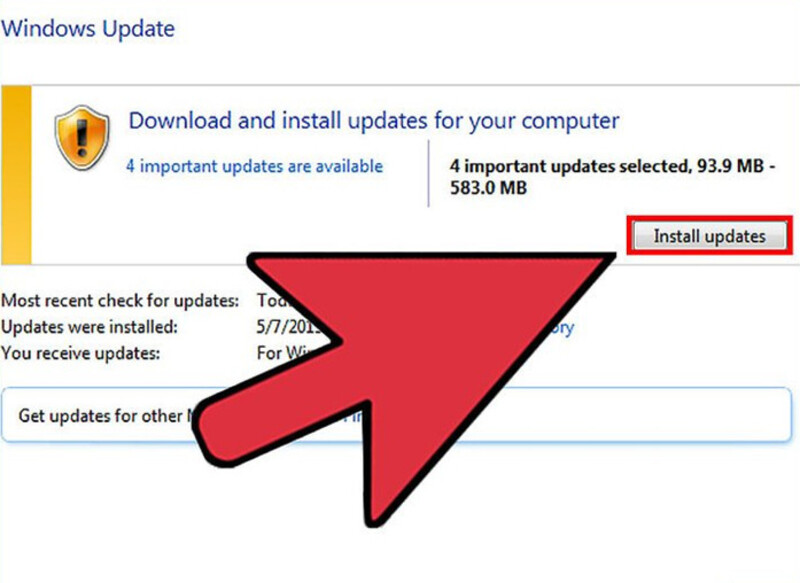The height and width of the screenshot is (583, 800).
Task: Click the 5/7 installed date value
Action: (288, 326)
